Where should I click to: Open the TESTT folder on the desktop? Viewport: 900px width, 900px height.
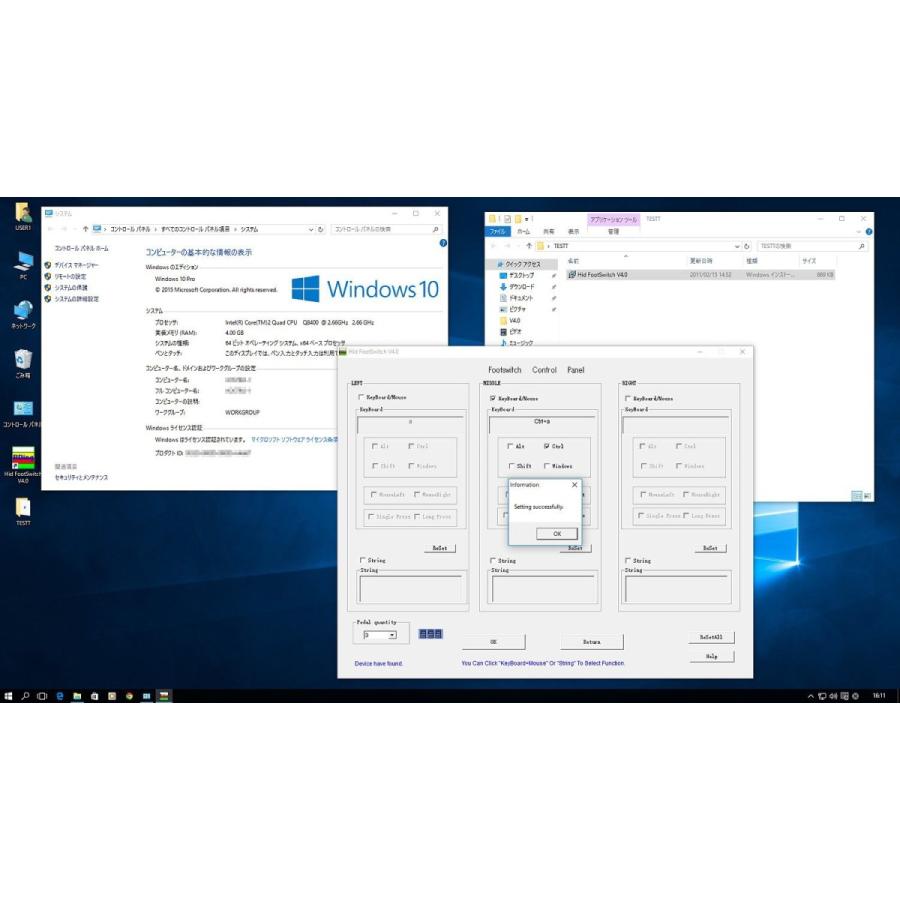pos(22,507)
